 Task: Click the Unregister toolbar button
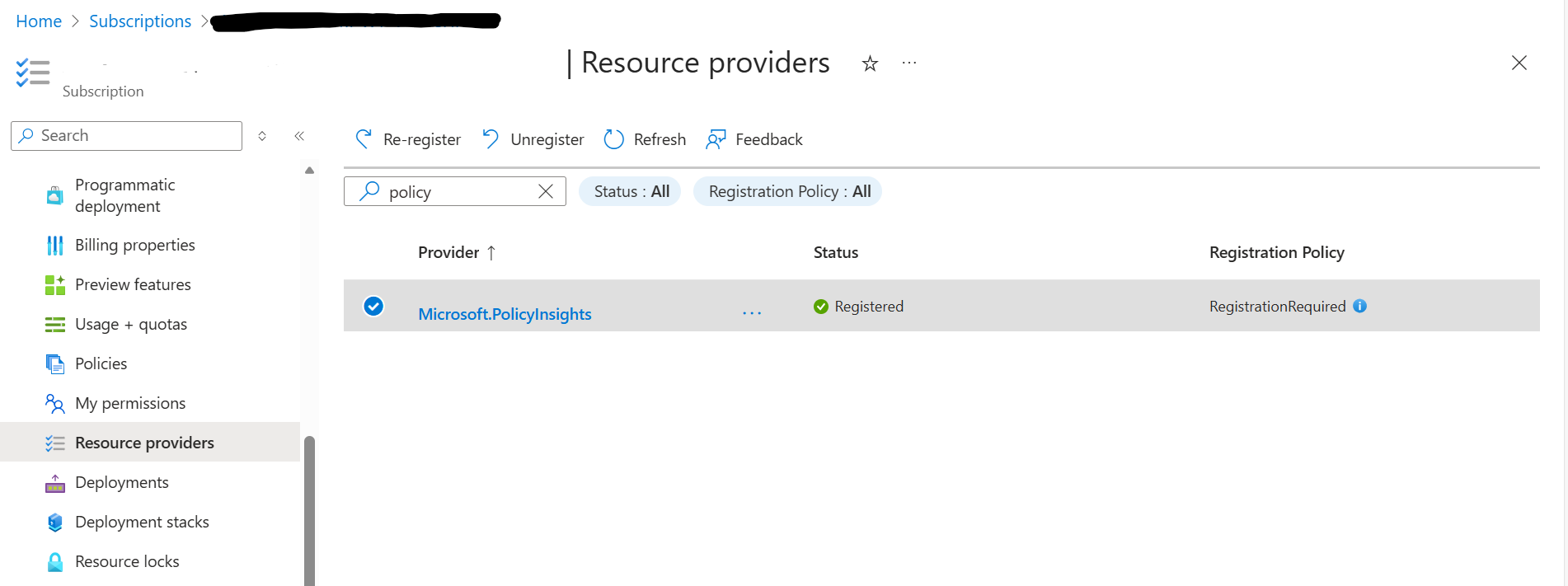point(533,139)
